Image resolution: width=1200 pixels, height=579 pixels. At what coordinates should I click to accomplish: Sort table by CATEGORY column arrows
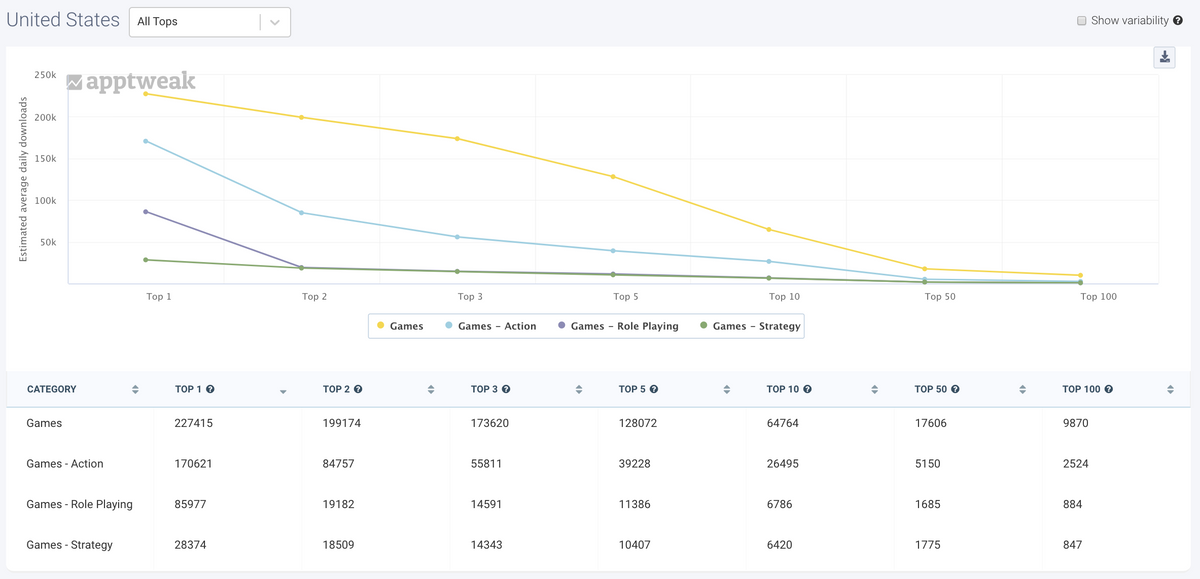click(x=135, y=390)
